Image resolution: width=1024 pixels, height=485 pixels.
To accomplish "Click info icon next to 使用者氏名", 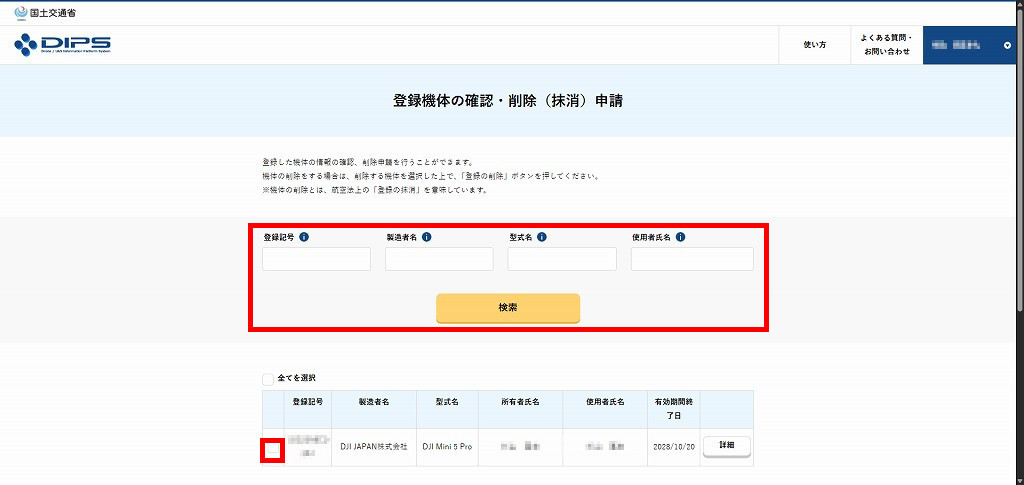I will pos(680,237).
